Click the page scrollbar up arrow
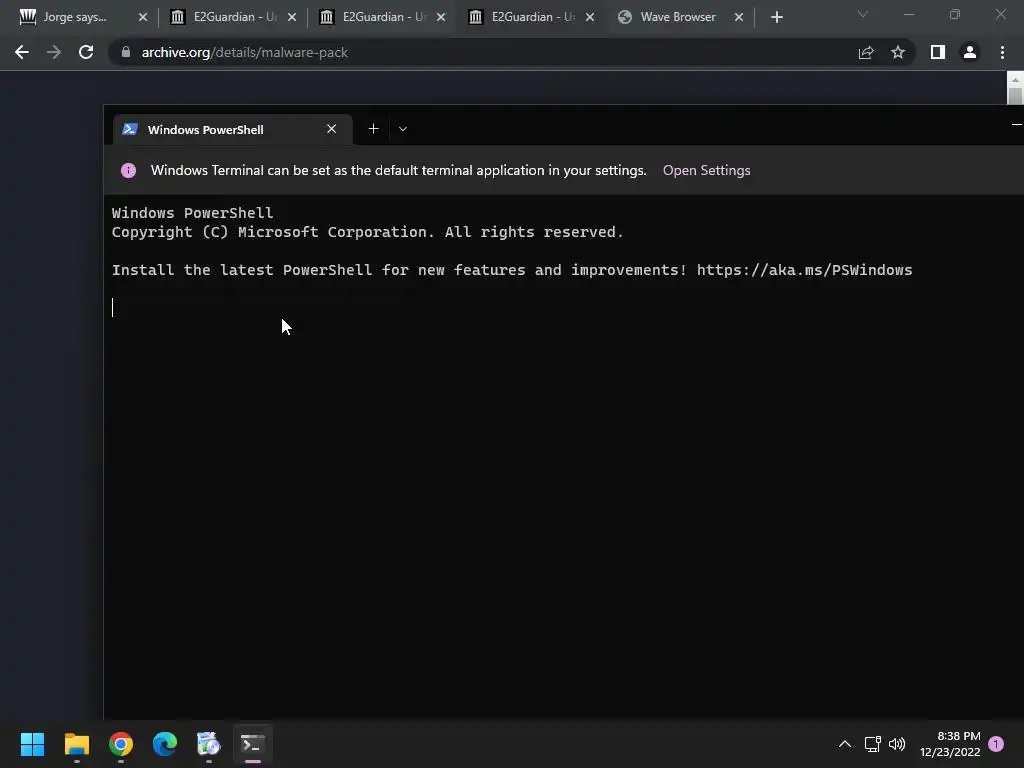 click(1015, 79)
